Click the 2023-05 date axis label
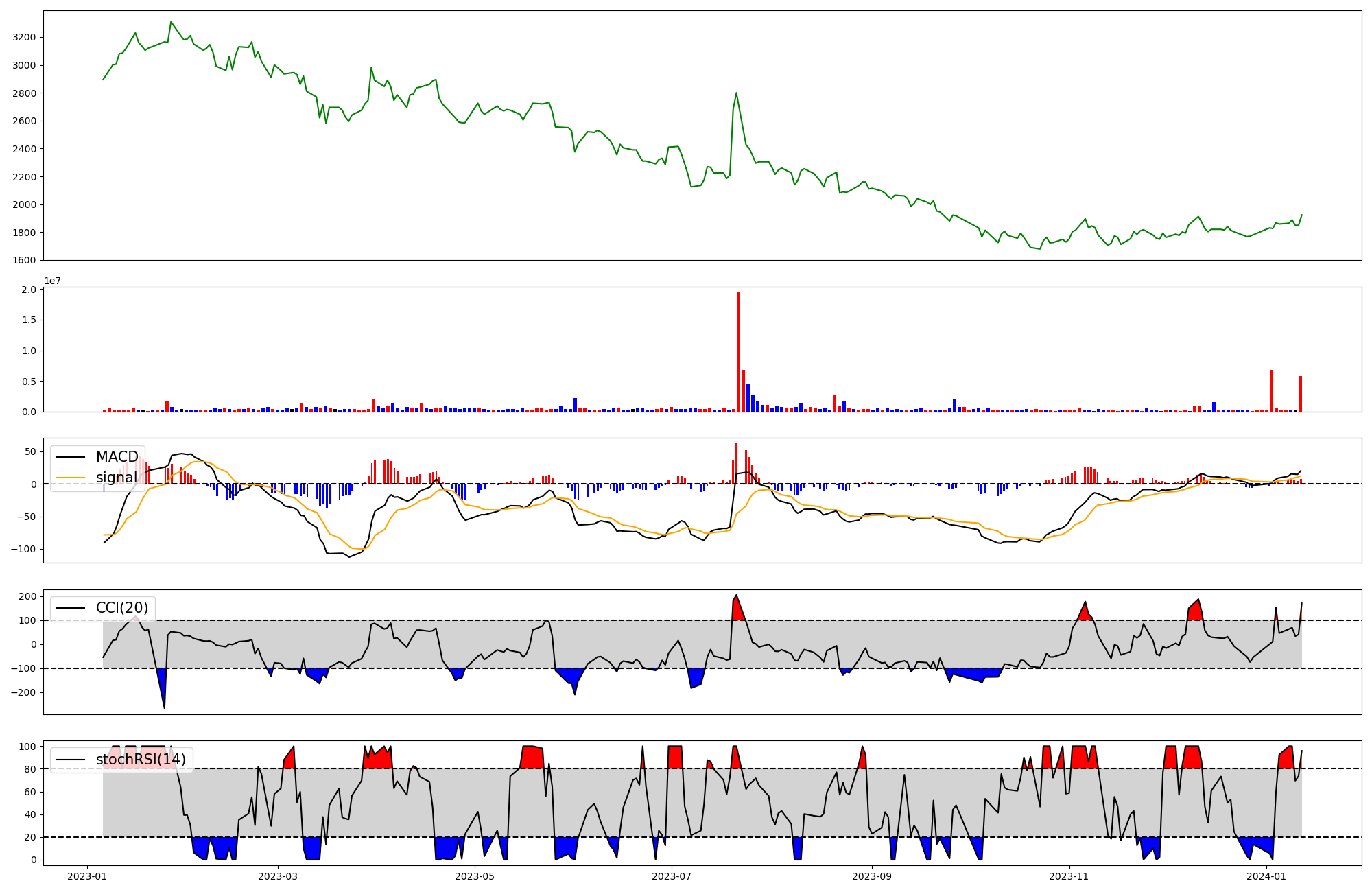The image size is (1372, 892). click(475, 876)
